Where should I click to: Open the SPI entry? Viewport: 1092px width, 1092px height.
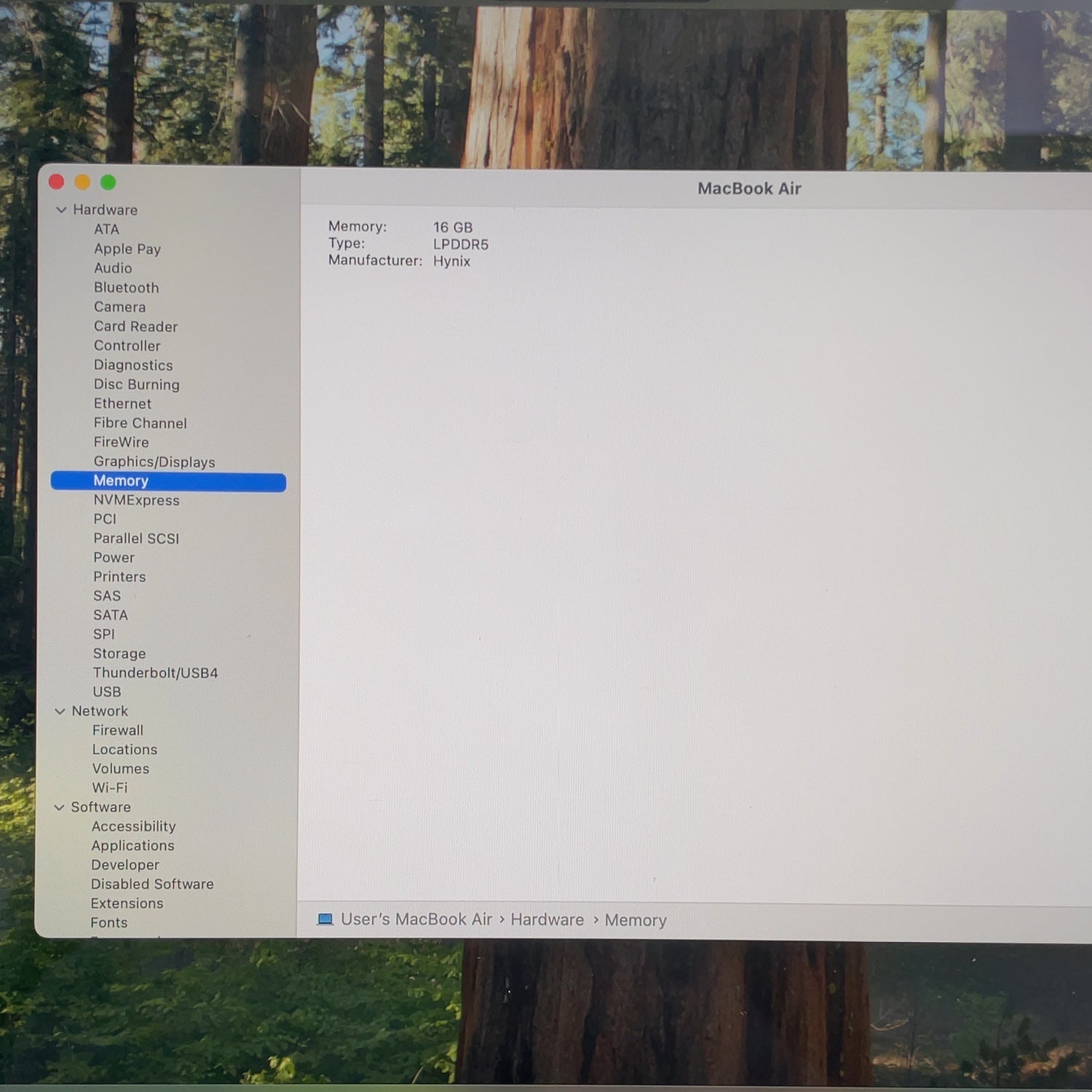(104, 634)
